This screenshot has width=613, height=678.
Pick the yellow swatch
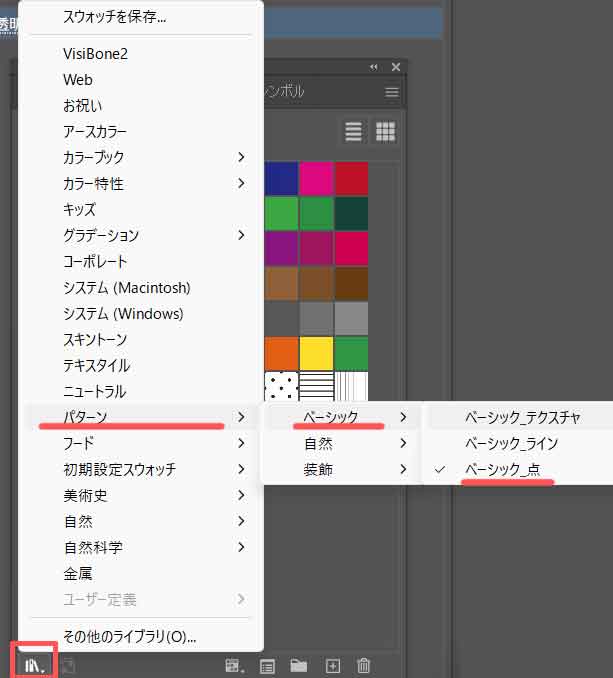316,354
